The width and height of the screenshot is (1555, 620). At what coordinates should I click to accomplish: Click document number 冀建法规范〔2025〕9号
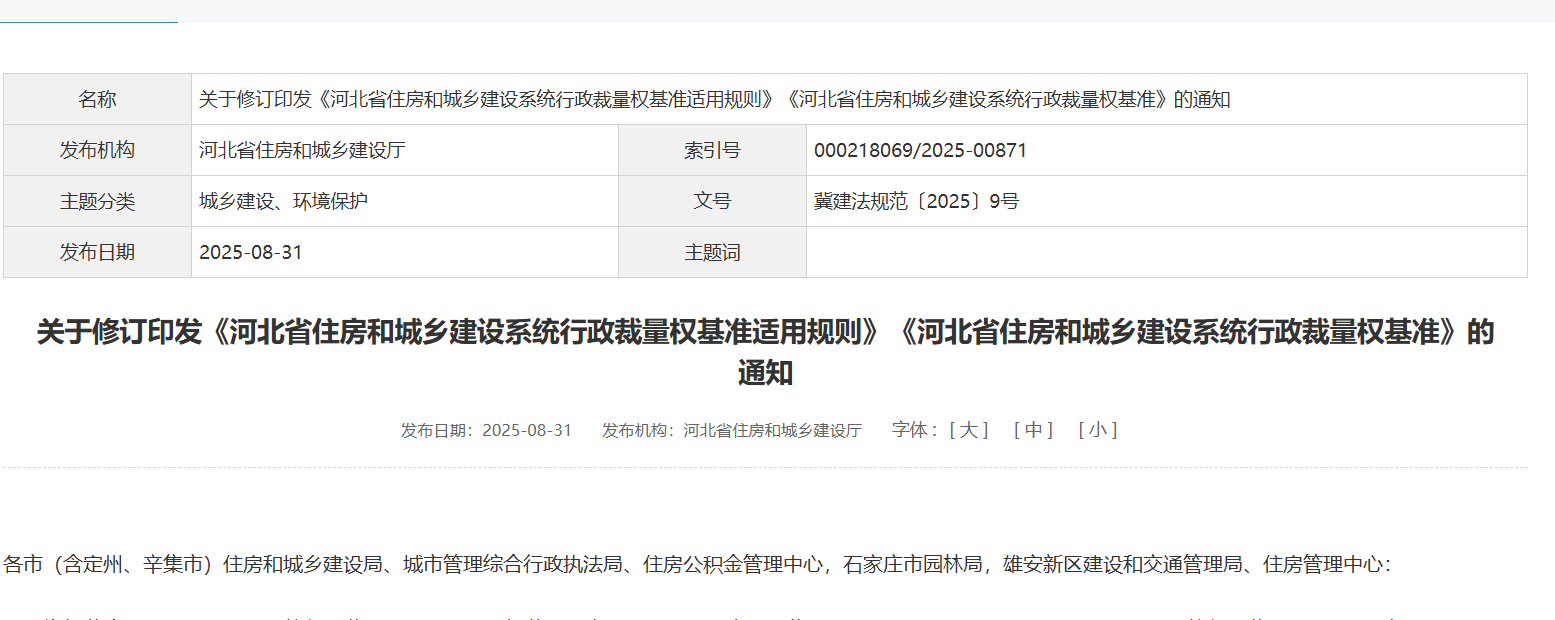click(x=916, y=202)
